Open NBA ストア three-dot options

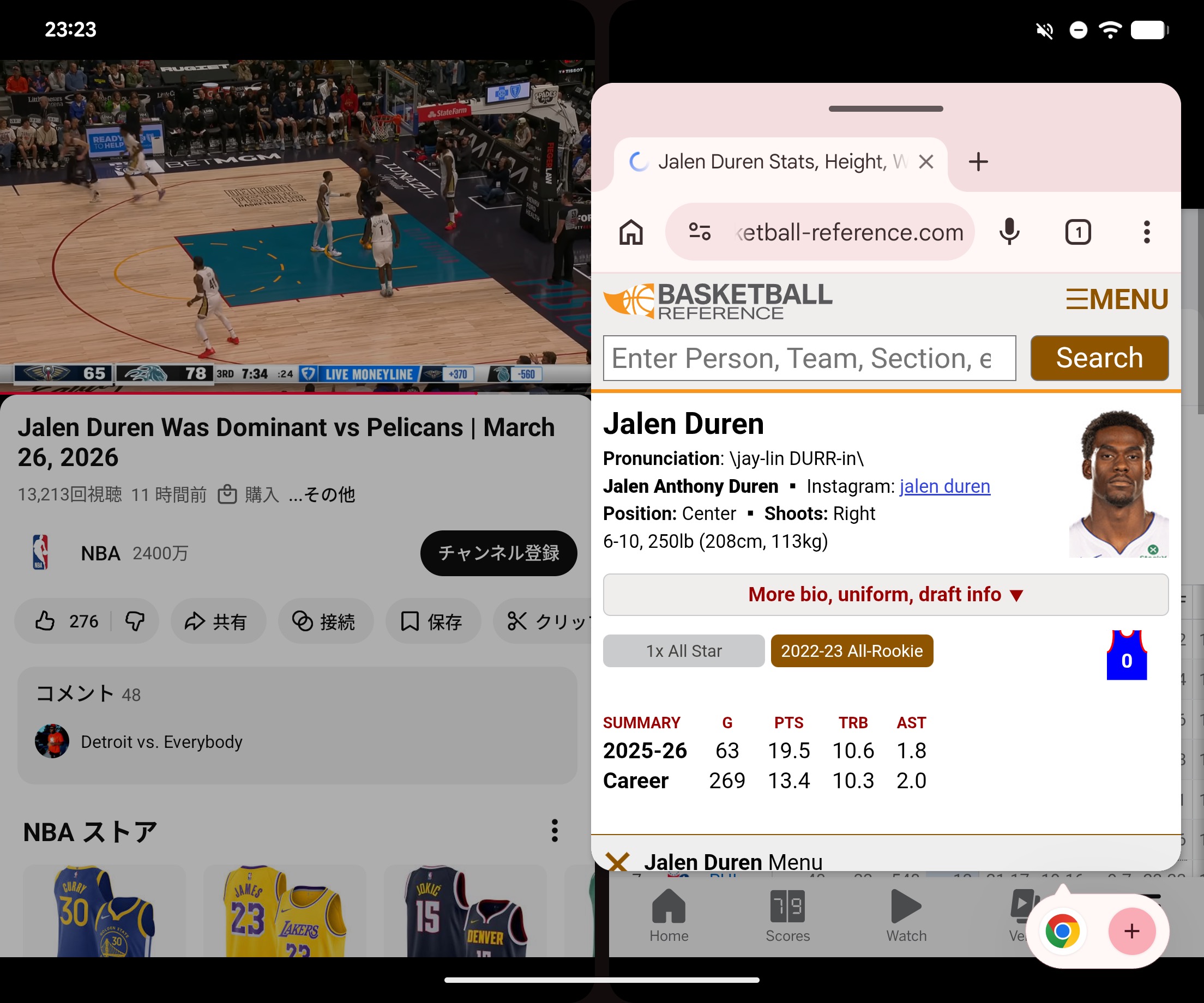pos(555,831)
